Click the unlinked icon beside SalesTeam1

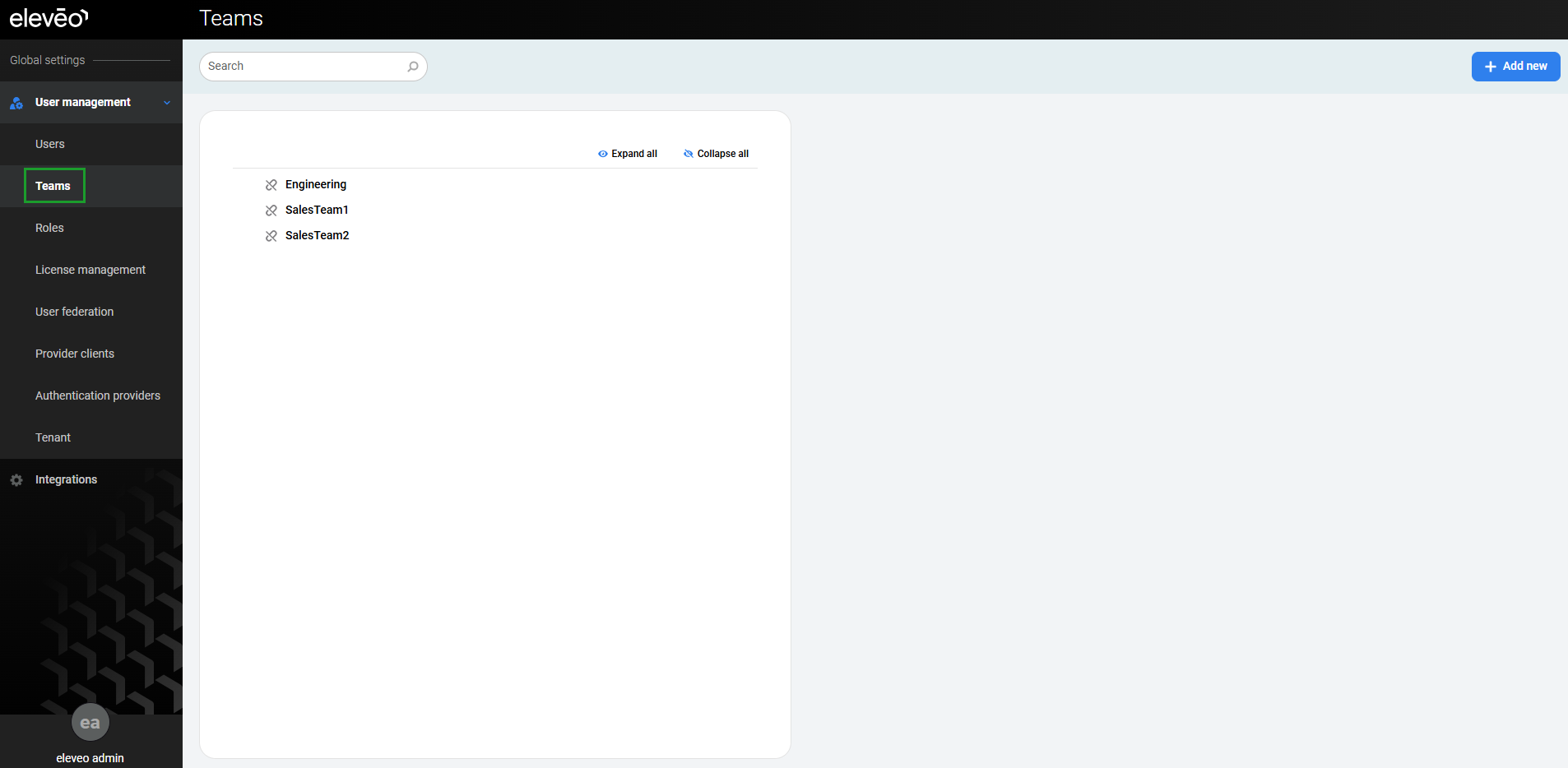pos(271,211)
